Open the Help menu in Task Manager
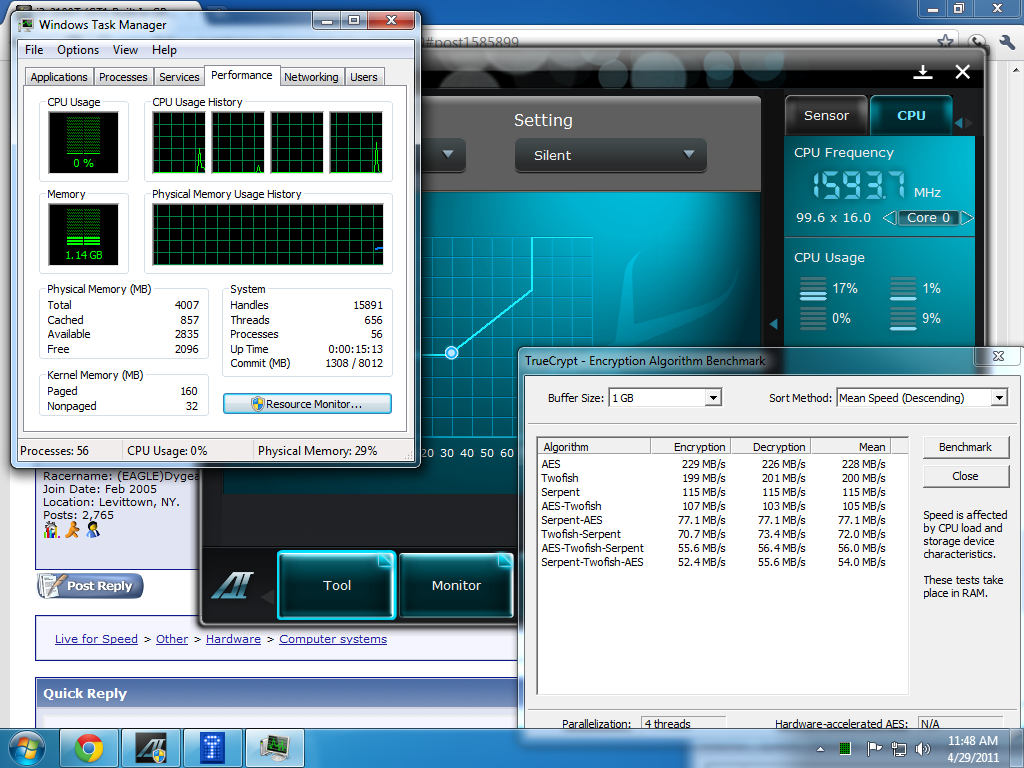Viewport: 1024px width, 768px height. pos(164,50)
